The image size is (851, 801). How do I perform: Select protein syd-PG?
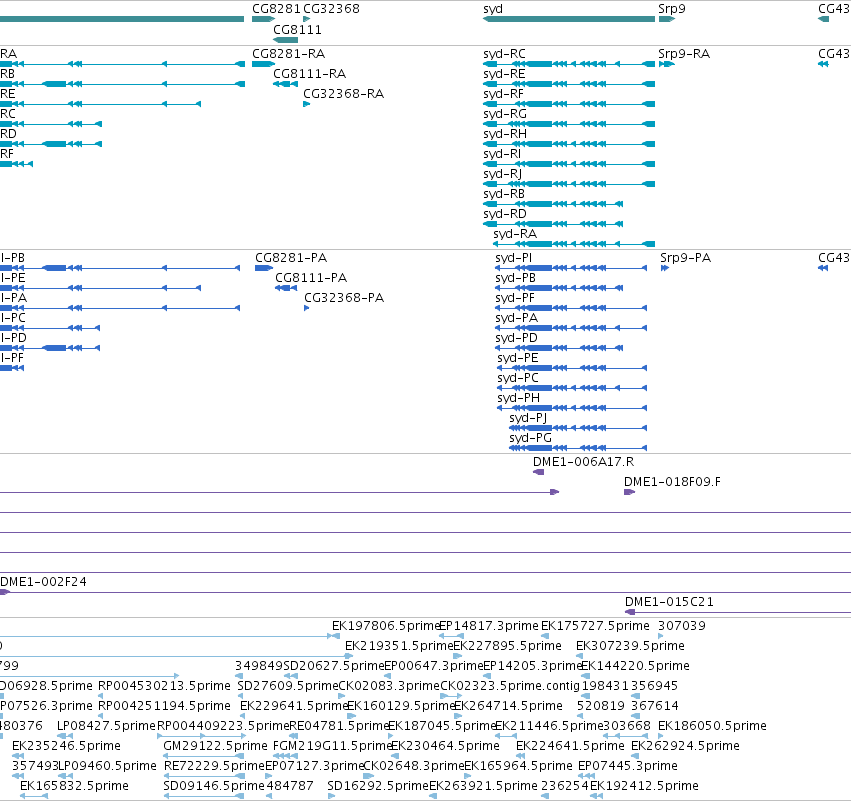click(530, 438)
